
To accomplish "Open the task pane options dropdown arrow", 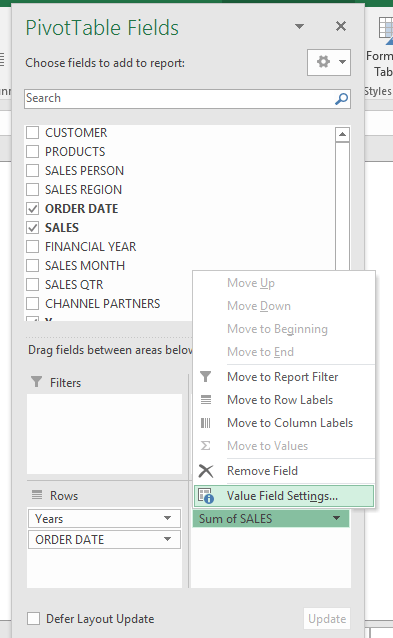I will click(x=299, y=27).
